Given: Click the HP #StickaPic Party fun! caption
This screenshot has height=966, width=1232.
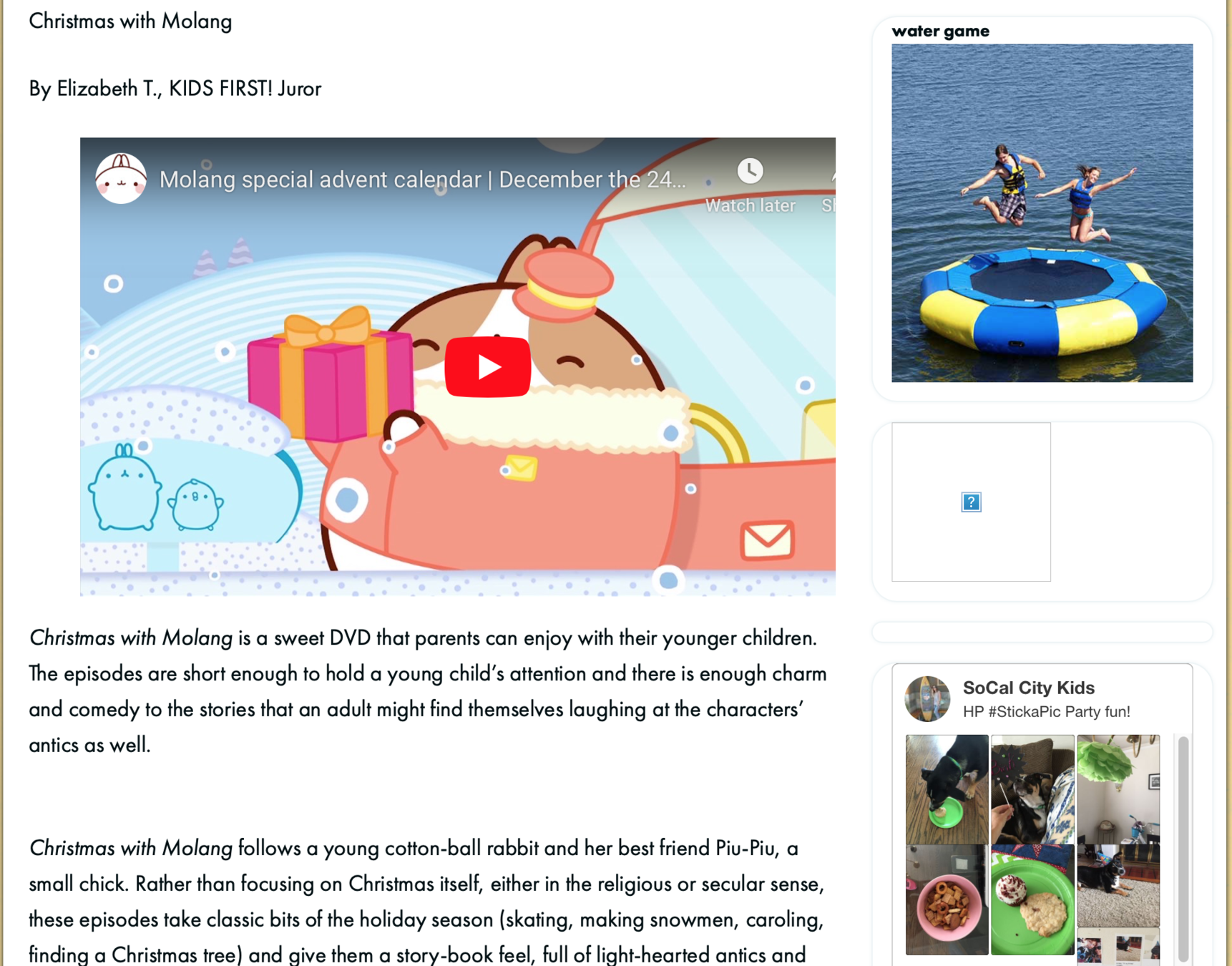Looking at the screenshot, I should tap(1046, 711).
